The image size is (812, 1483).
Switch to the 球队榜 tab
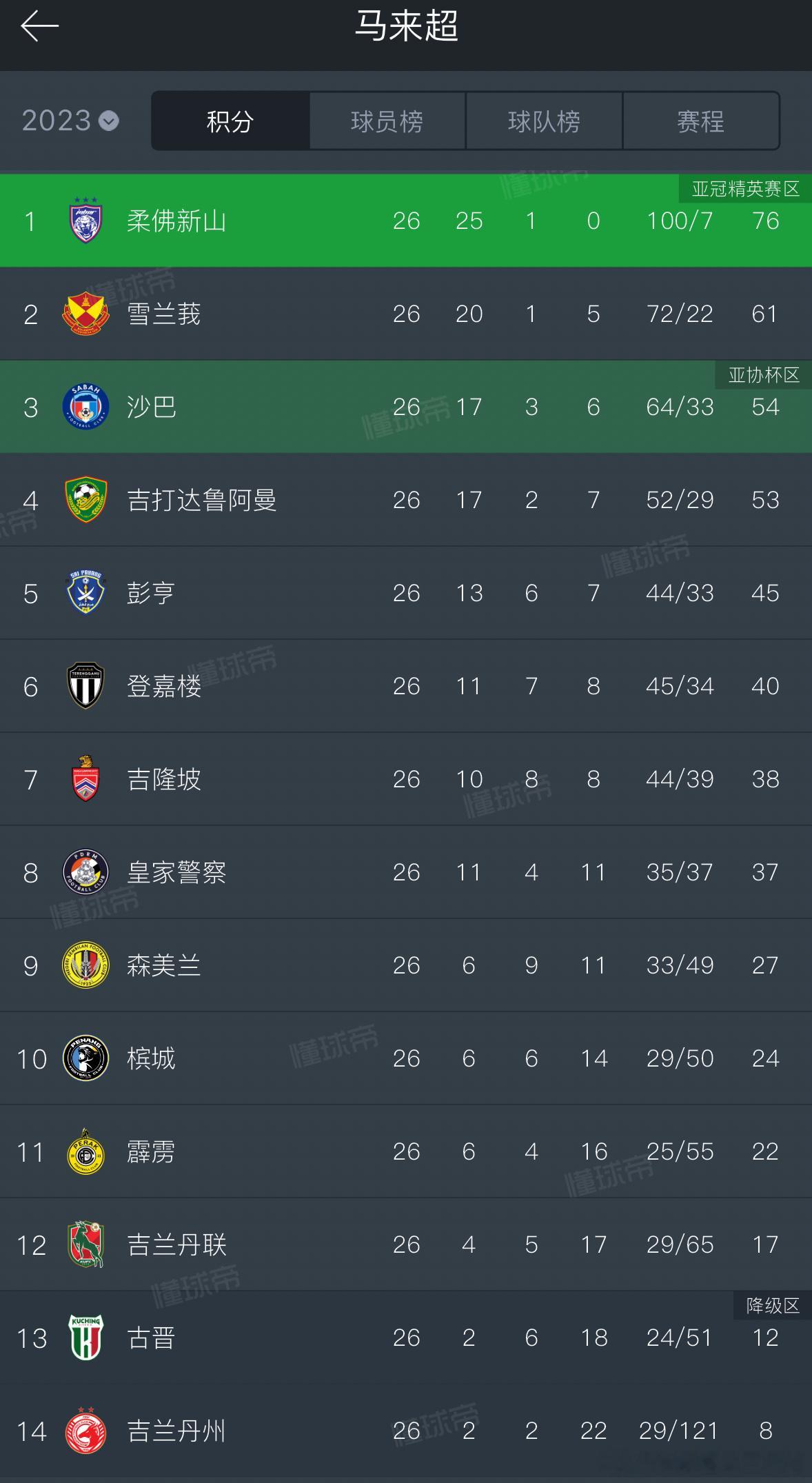(x=544, y=121)
